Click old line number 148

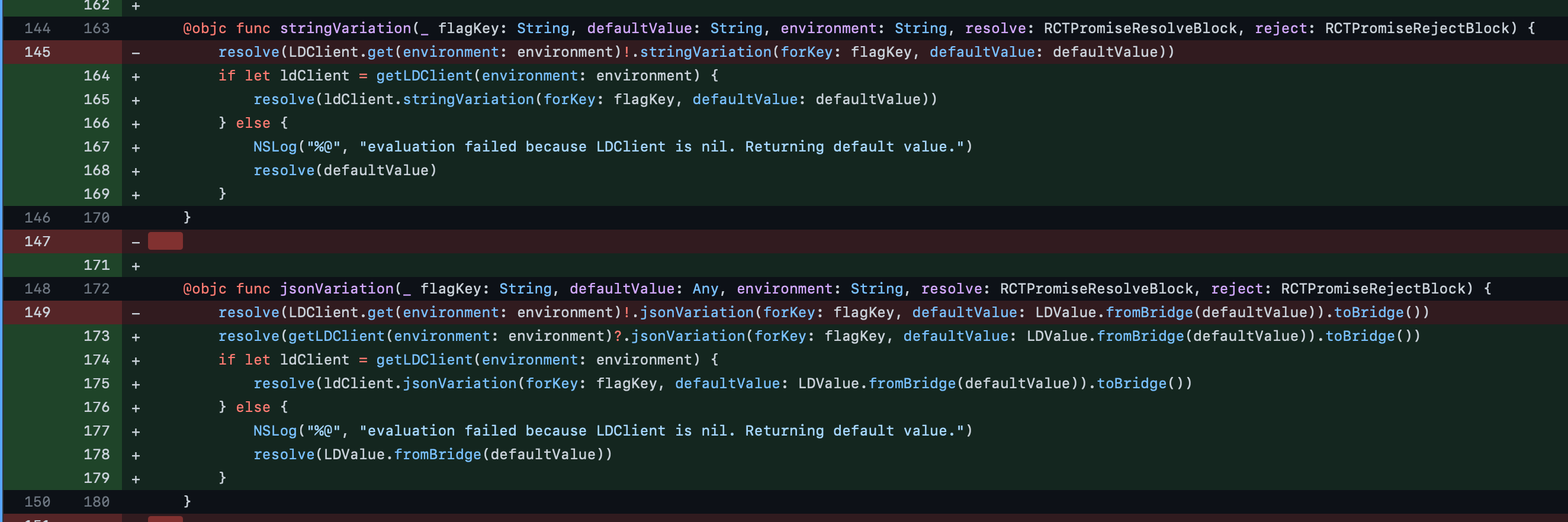pos(37,289)
